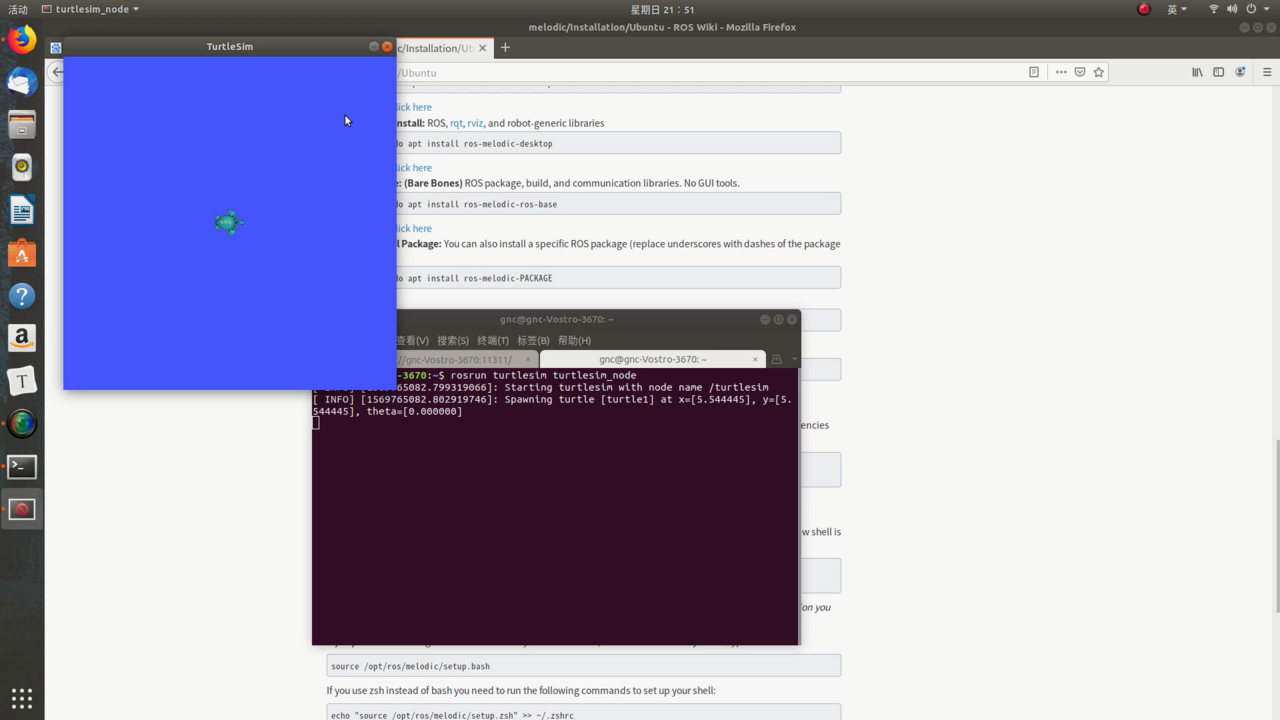Click the Wi-Fi indicator in the top bar
The image size is (1280, 720).
click(x=1214, y=9)
